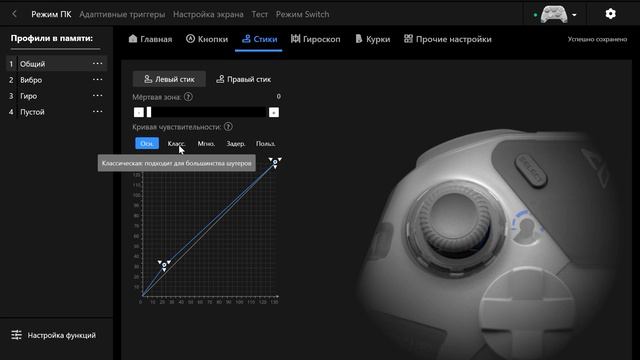Viewport: 640px width, 360px height.
Task: Show help for Кривая чувствительности
Action: 228,127
